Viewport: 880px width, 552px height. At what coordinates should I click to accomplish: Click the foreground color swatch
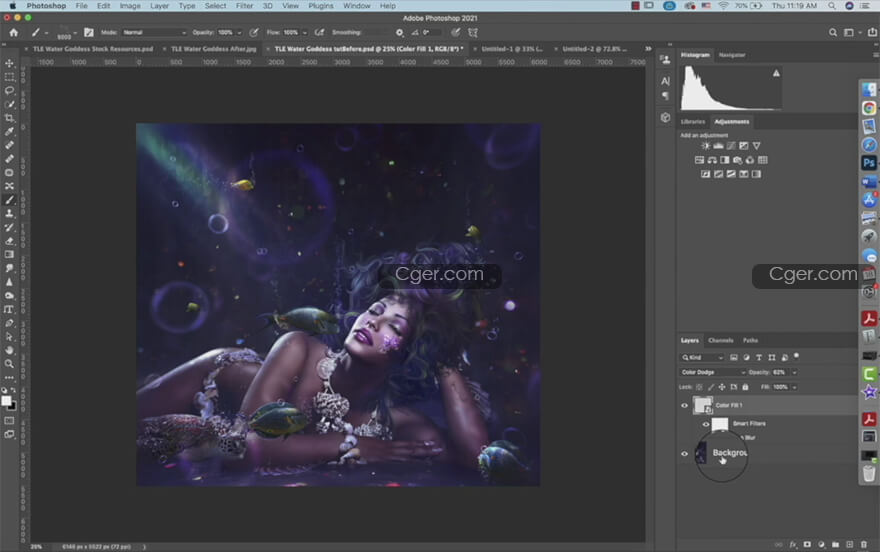6,401
